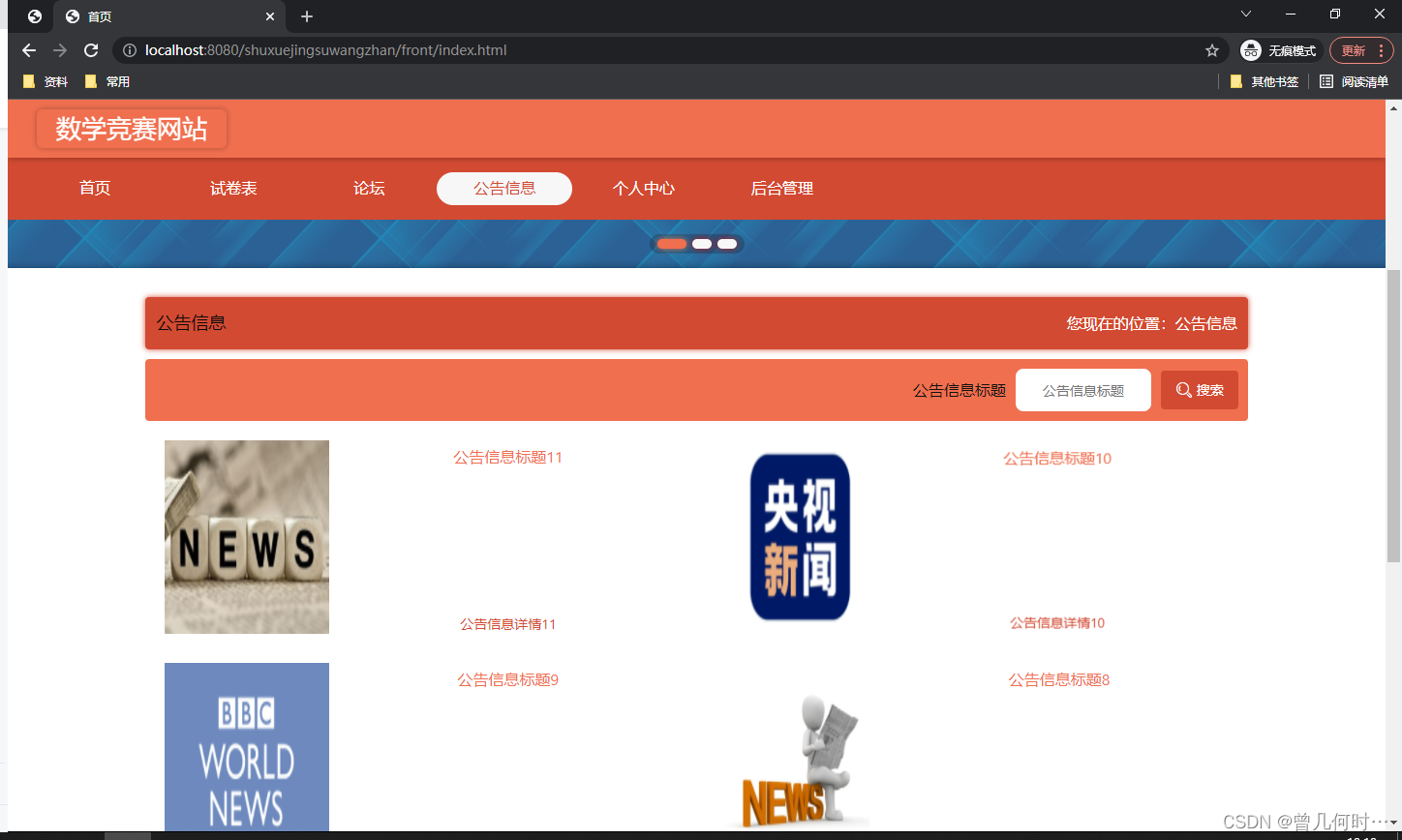Open the NEWS blocks thumbnail image
1402x840 pixels.
pos(247,537)
